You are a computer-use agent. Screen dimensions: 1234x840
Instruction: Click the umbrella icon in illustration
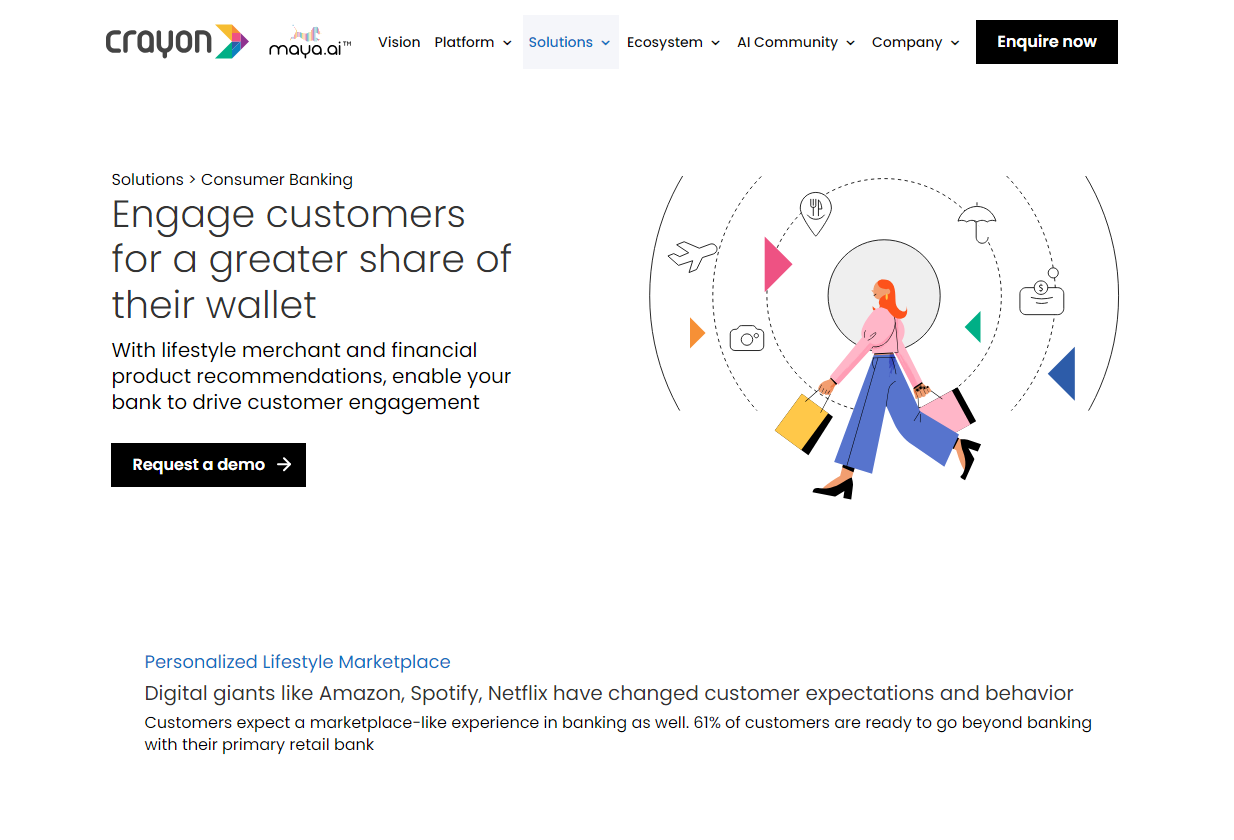point(976,222)
